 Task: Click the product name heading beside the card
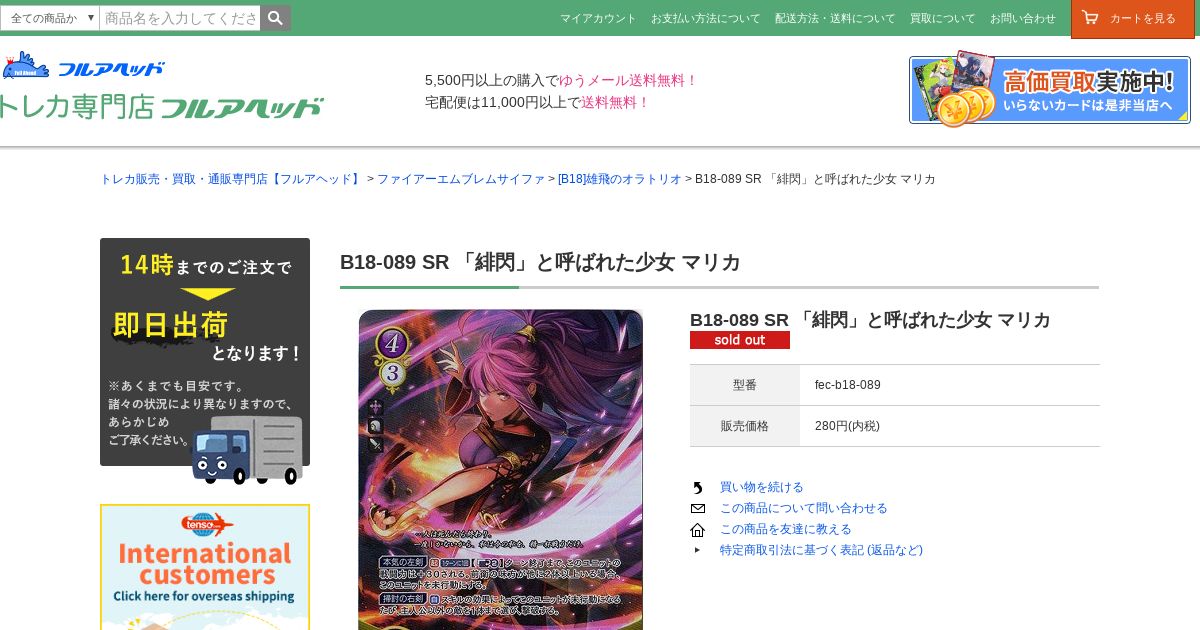(x=870, y=320)
